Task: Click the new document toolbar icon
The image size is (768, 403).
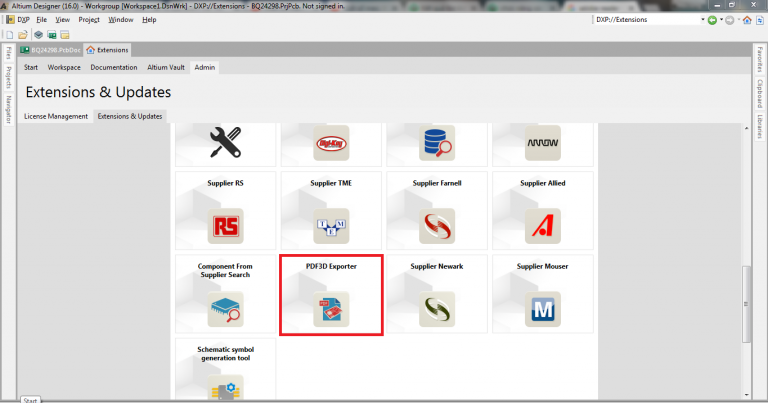Action: (x=9, y=35)
